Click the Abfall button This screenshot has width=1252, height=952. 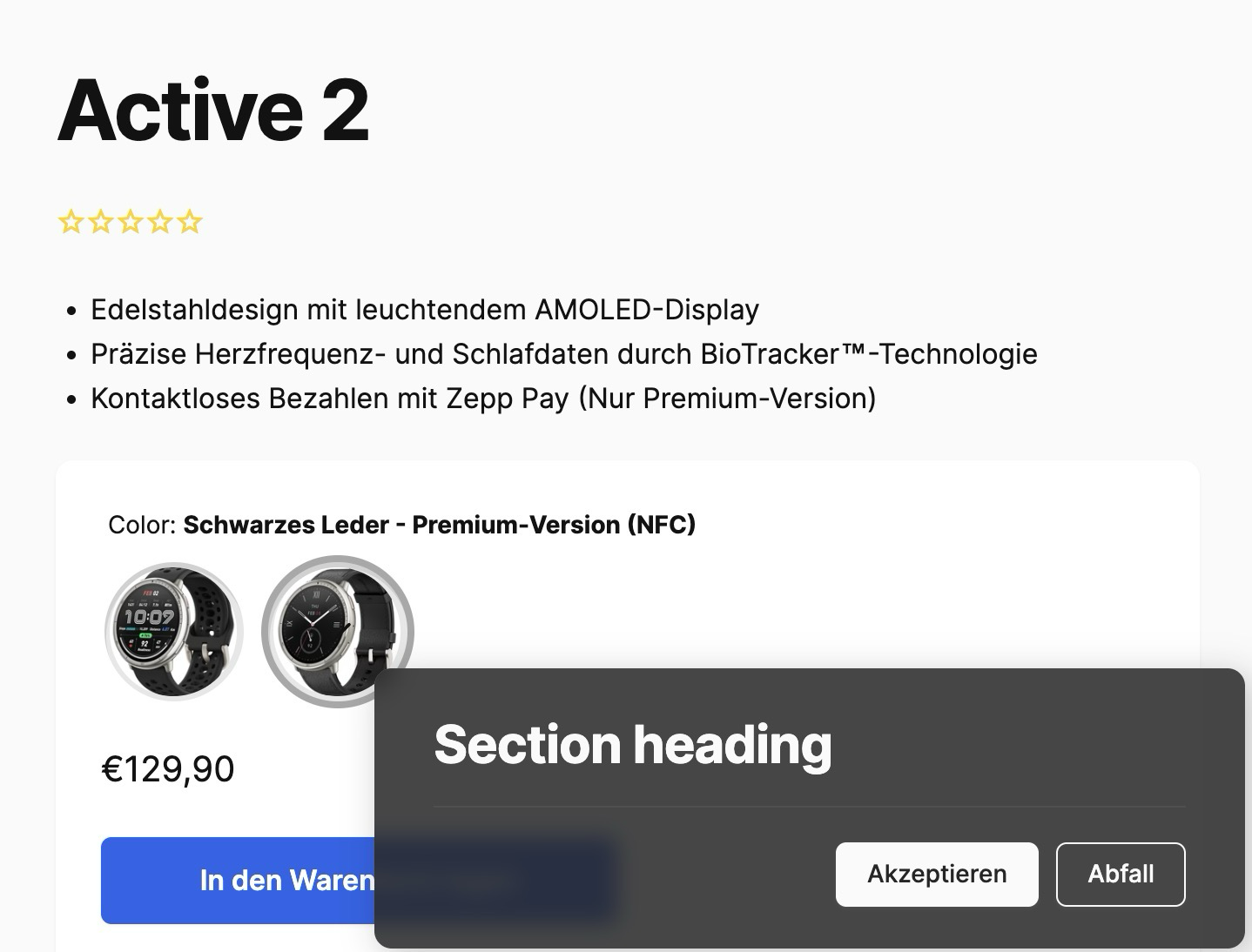(x=1121, y=874)
